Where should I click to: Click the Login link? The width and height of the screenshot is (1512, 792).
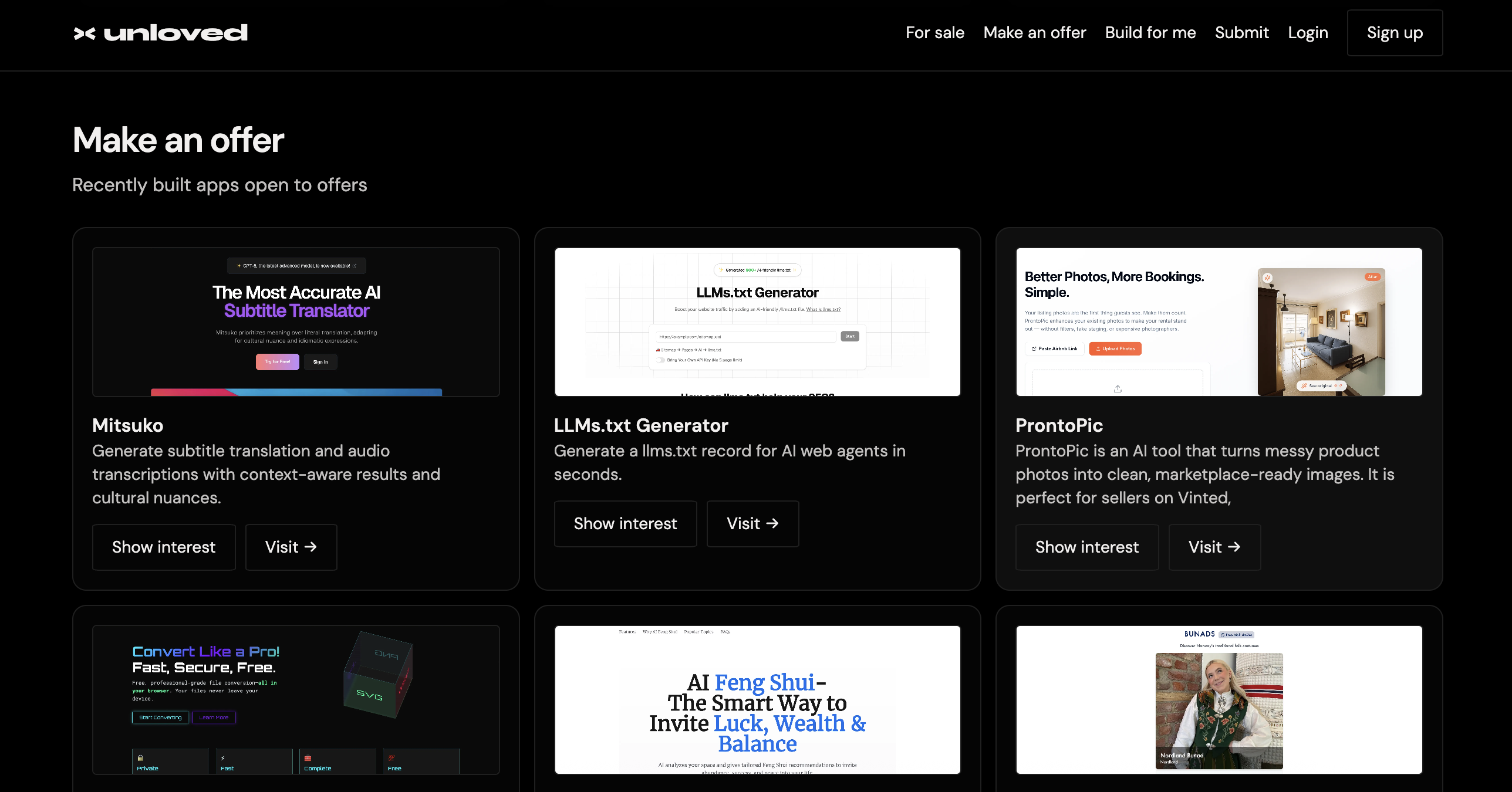coord(1308,33)
